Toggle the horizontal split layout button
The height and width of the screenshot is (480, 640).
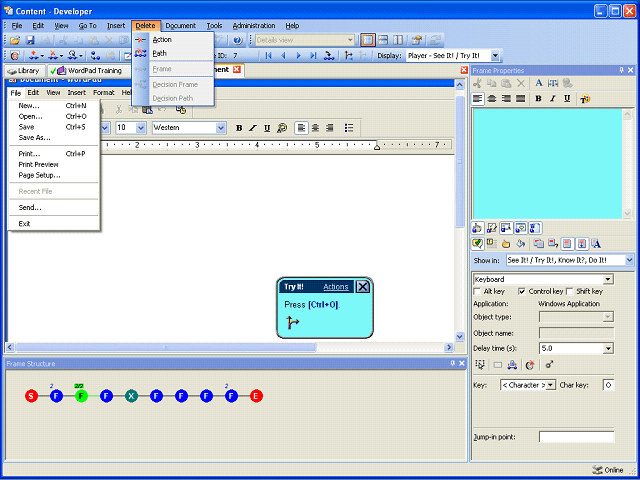coord(383,40)
